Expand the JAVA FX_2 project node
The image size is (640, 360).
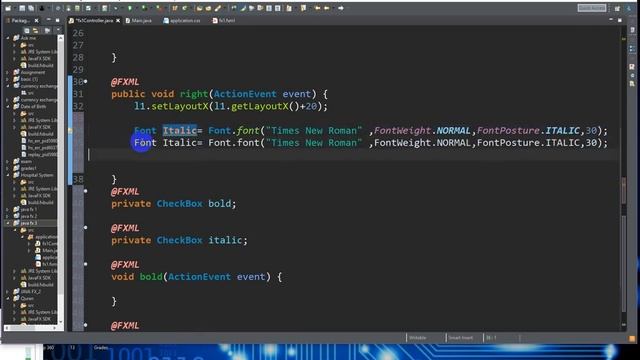(8, 292)
